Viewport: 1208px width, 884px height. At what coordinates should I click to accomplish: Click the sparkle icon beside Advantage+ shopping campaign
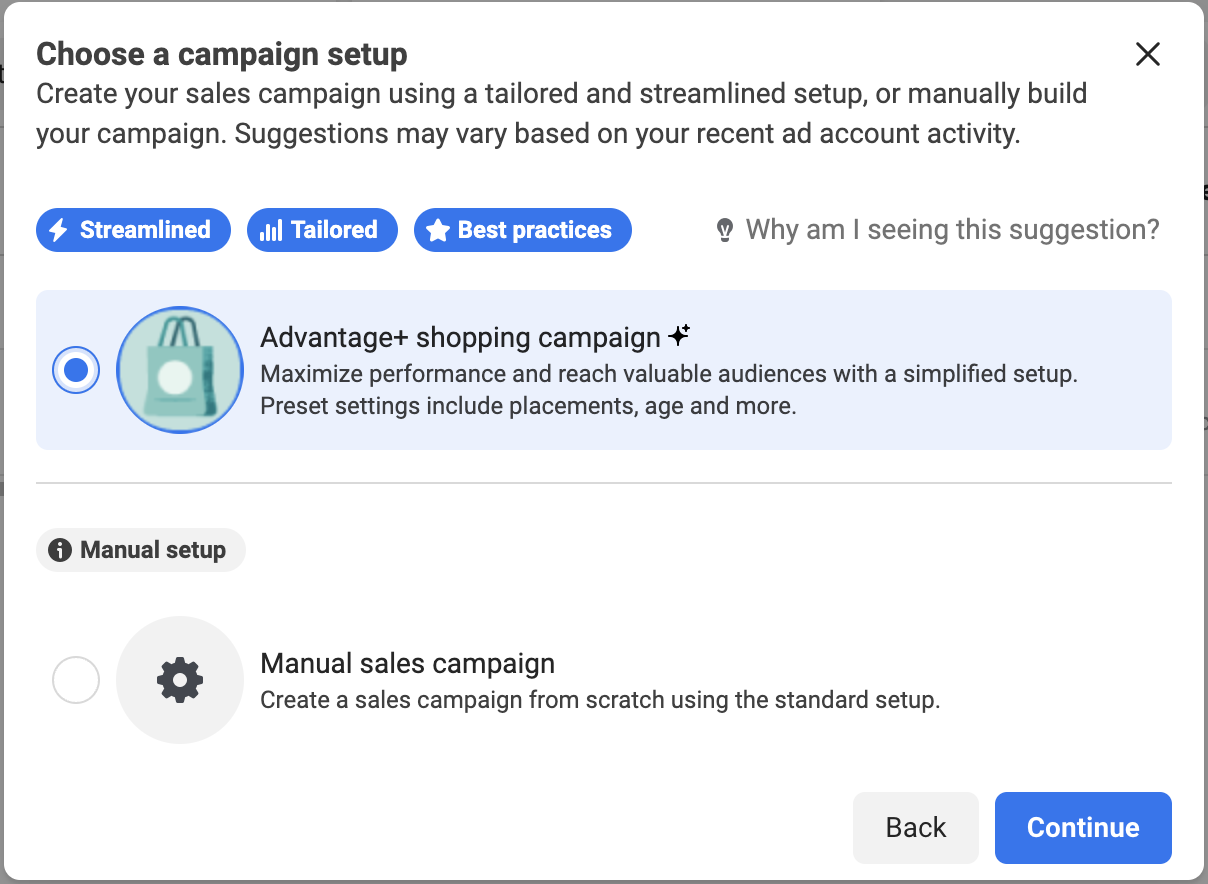(x=679, y=336)
